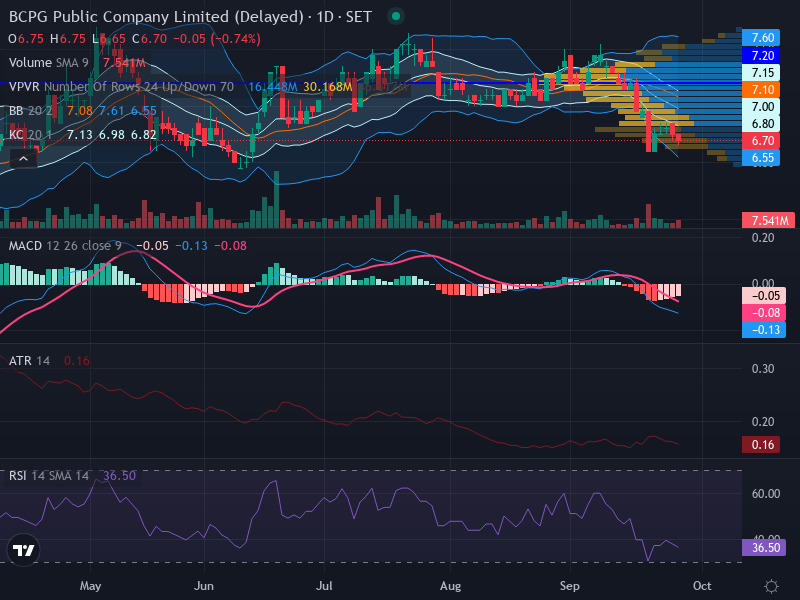Select the BB 20 2 legend

31,111
